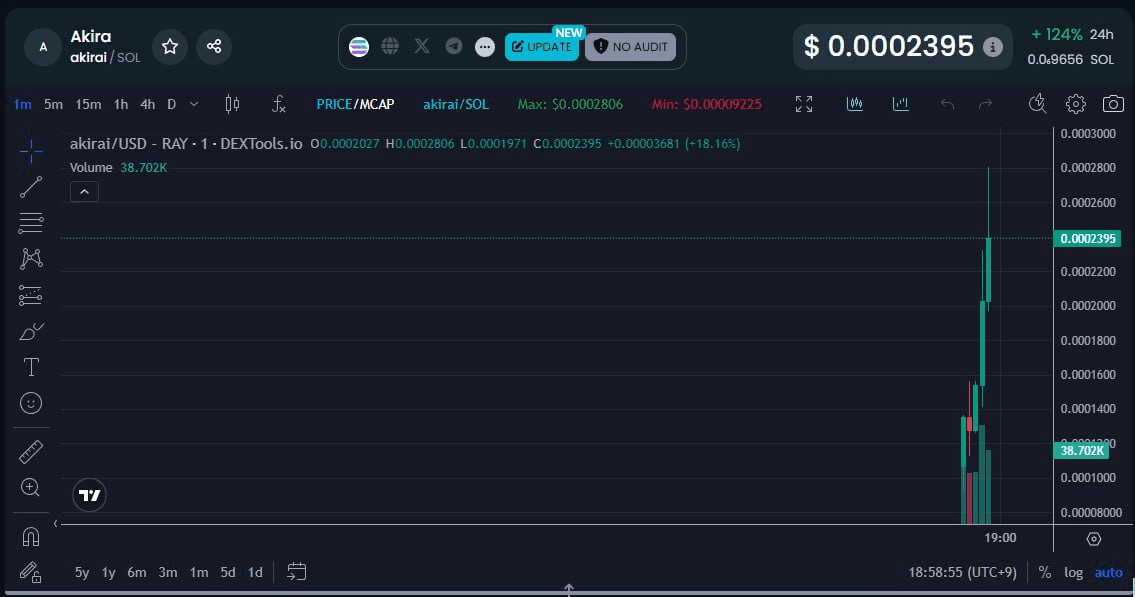Image resolution: width=1135 pixels, height=597 pixels.
Task: Switch chart to 1h interval
Action: click(121, 104)
